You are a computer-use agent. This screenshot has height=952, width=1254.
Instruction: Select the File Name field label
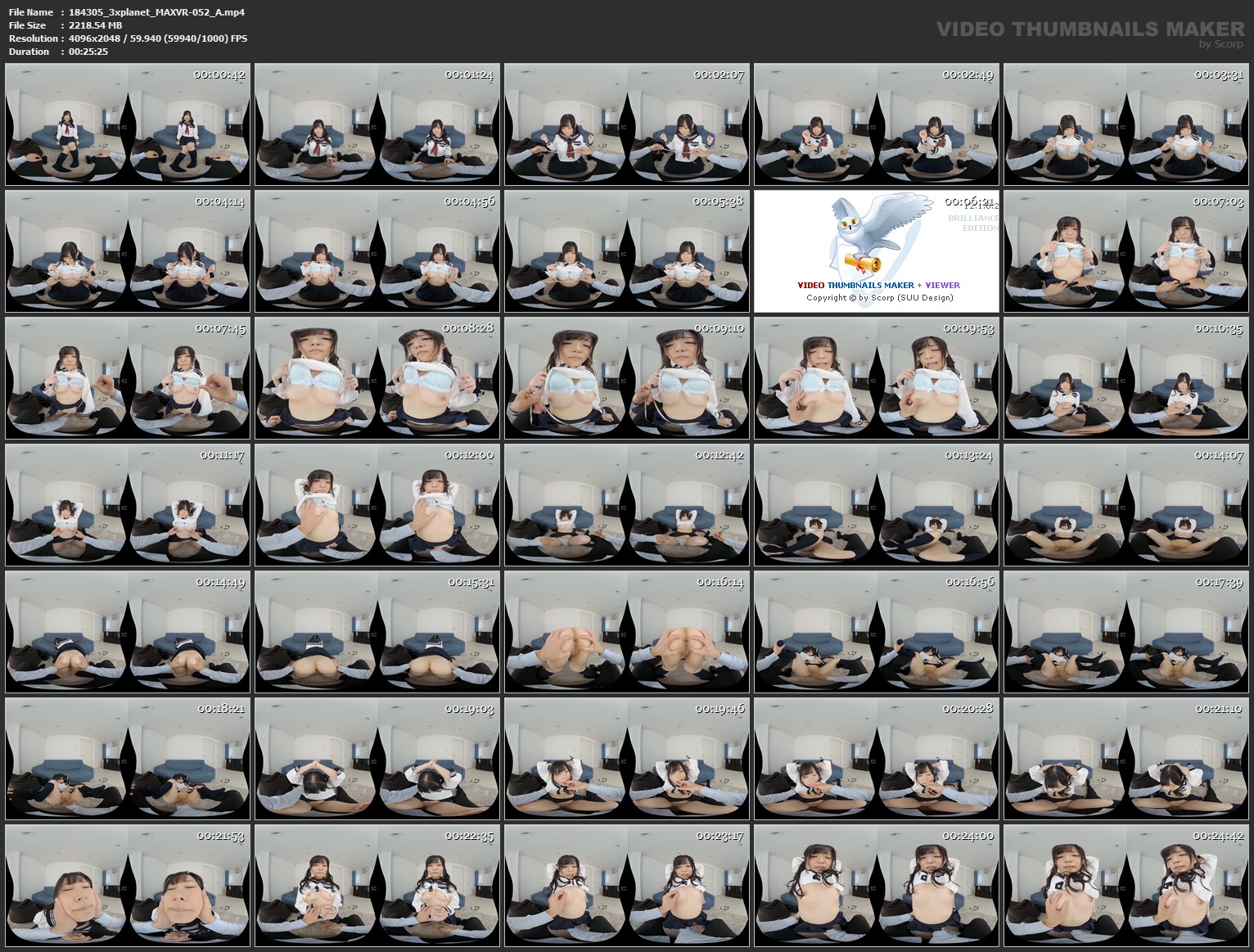[29, 12]
